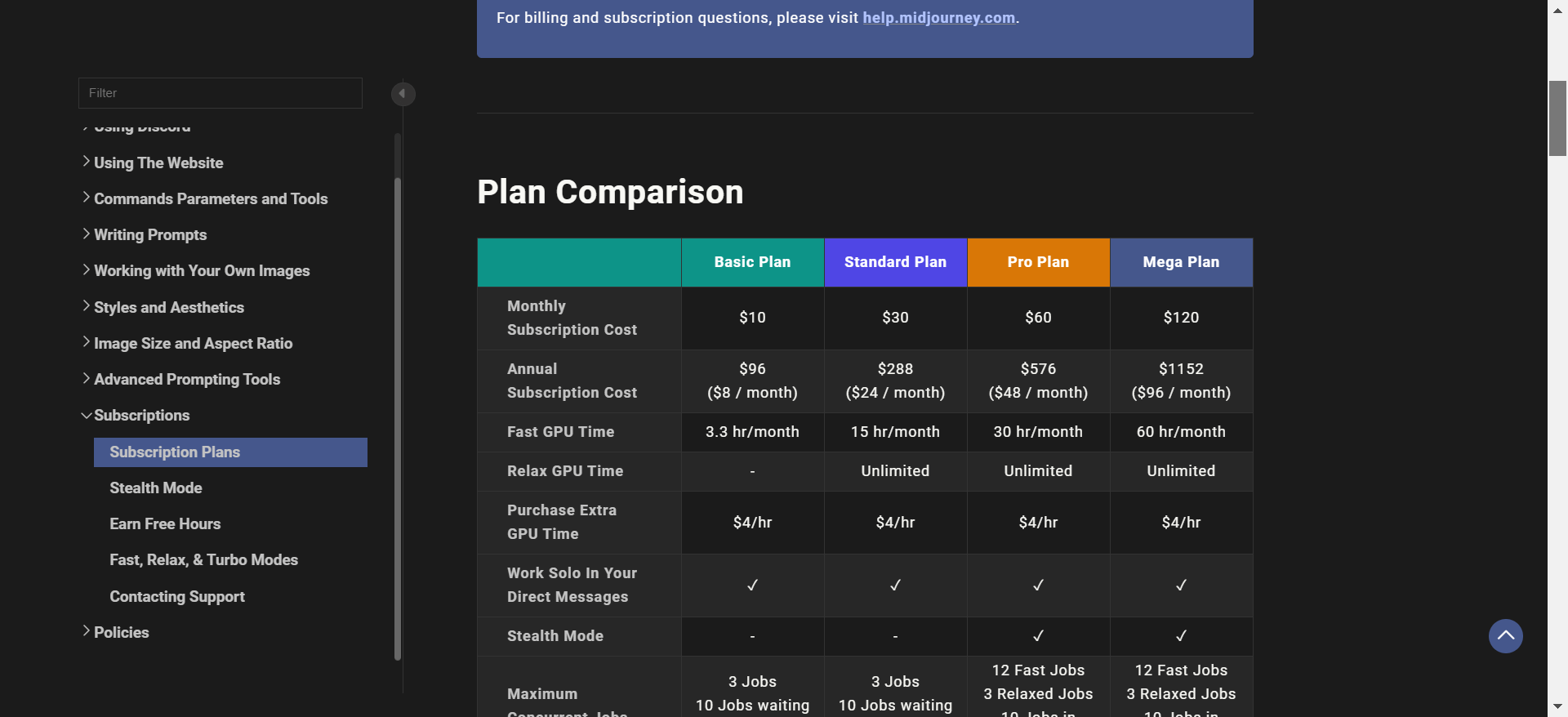Open the Policies section label
This screenshot has height=717, width=1568.
point(122,633)
